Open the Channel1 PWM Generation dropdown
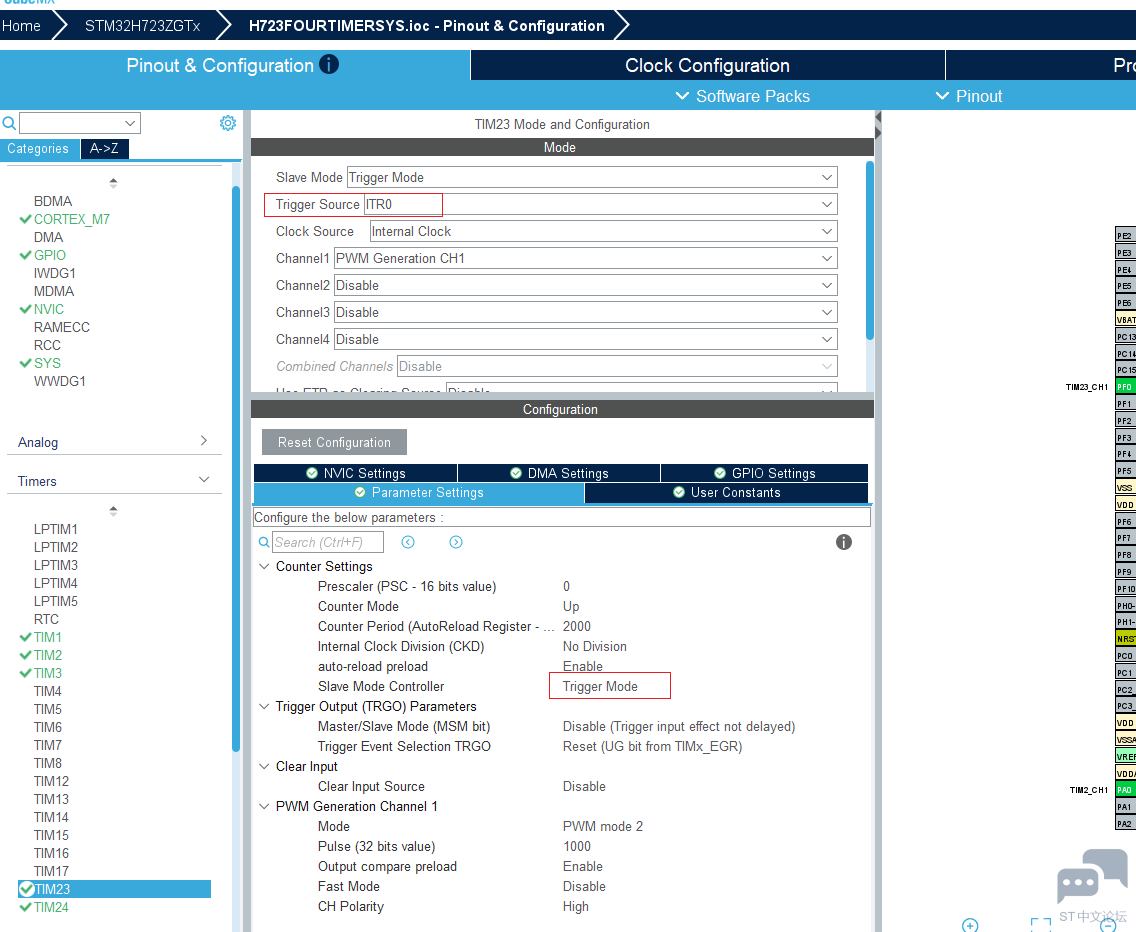Viewport: 1136px width, 932px height. 585,258
